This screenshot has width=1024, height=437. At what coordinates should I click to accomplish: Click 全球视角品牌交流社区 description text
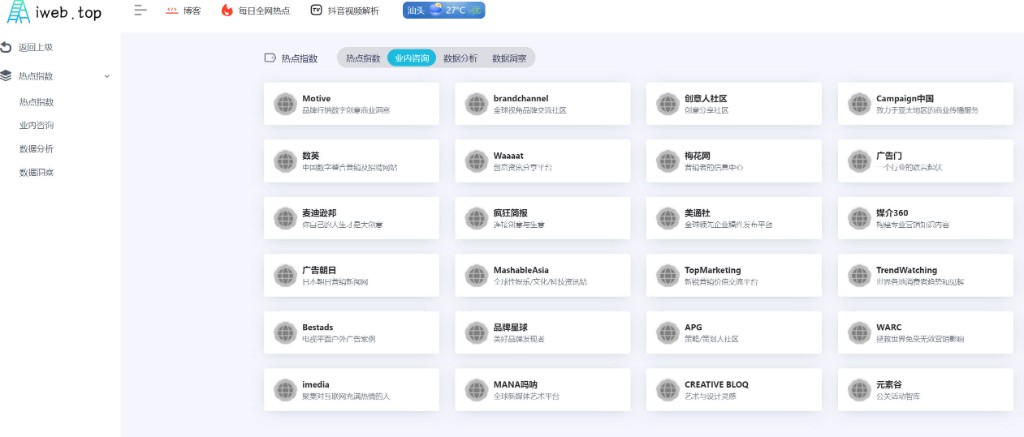pyautogui.click(x=530, y=110)
